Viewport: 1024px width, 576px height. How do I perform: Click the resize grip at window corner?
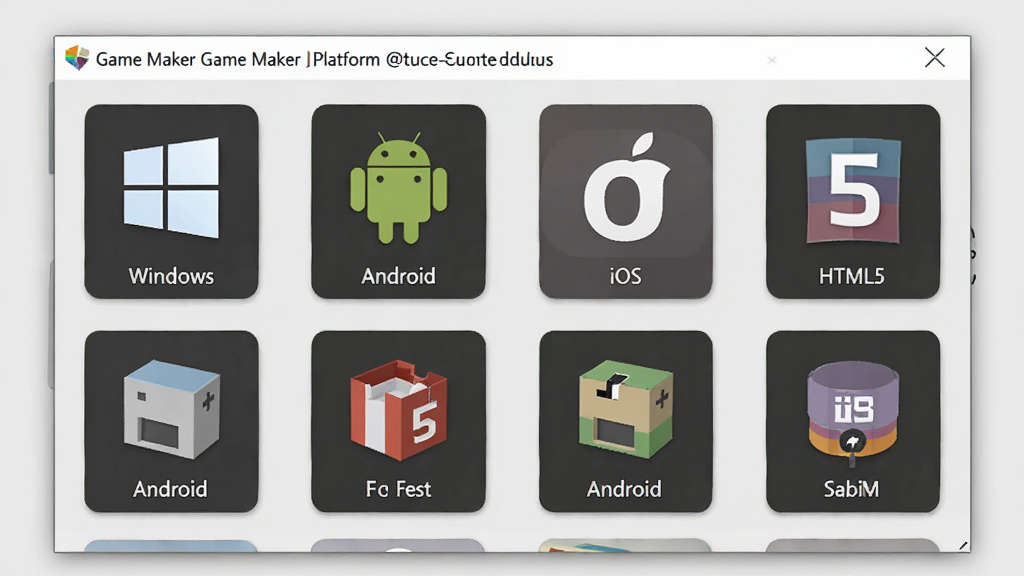pyautogui.click(x=963, y=546)
